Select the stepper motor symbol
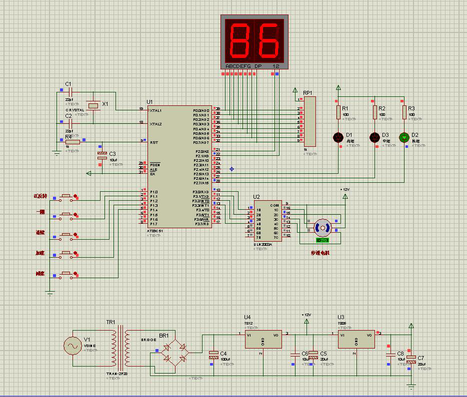The image size is (467, 397). click(322, 228)
